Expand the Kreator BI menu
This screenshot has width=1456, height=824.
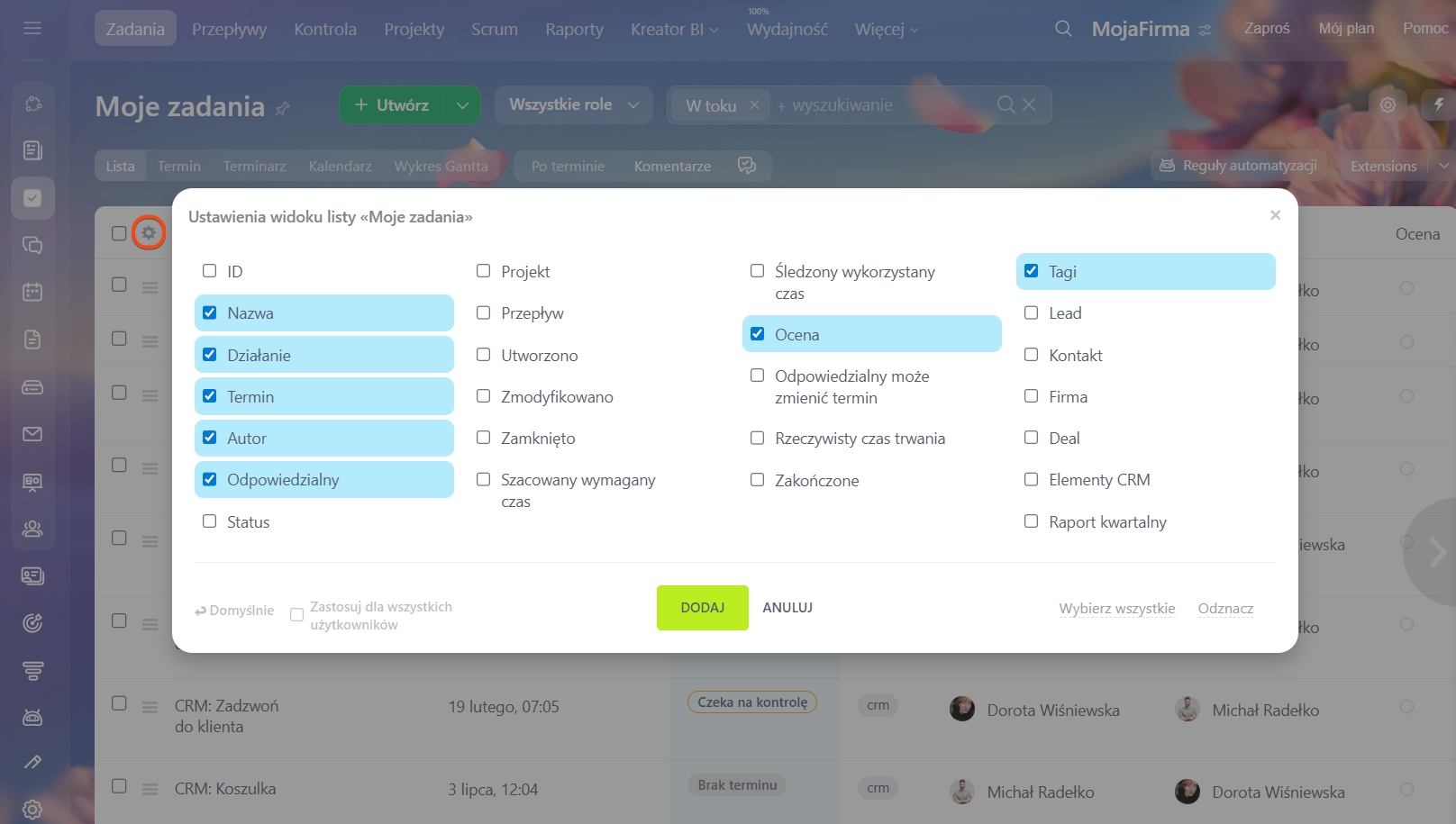(x=675, y=30)
